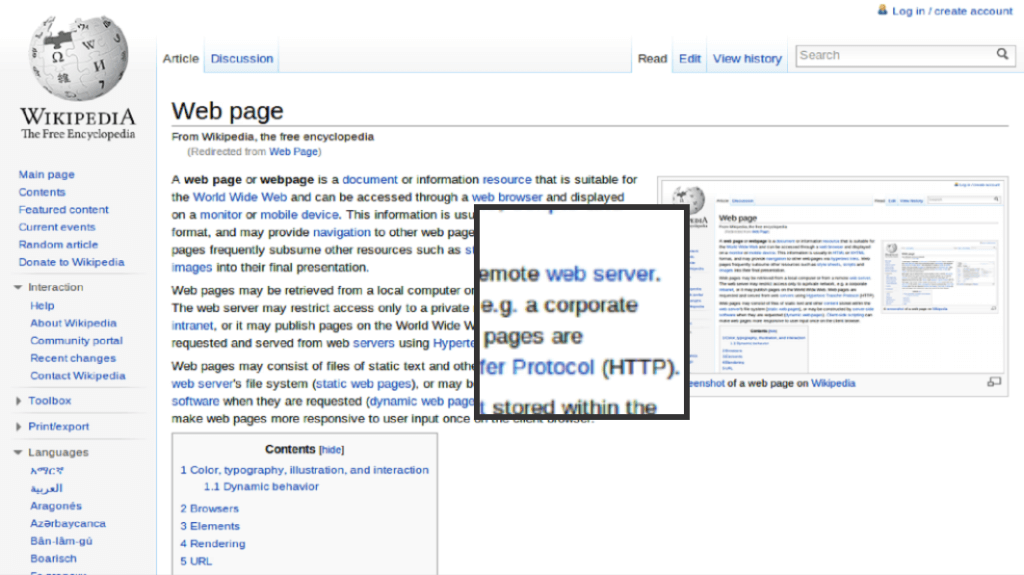Follow the software link
The width and height of the screenshot is (1024, 575).
pyautogui.click(x=195, y=402)
